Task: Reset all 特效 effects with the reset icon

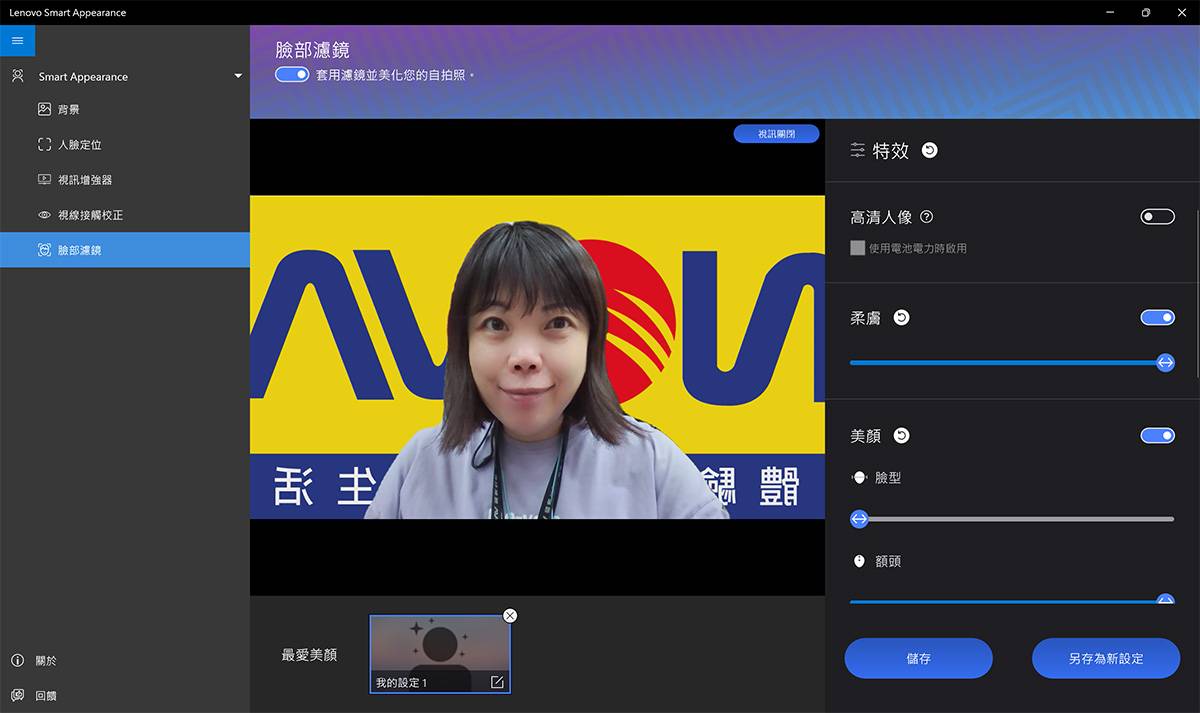Action: coord(929,150)
